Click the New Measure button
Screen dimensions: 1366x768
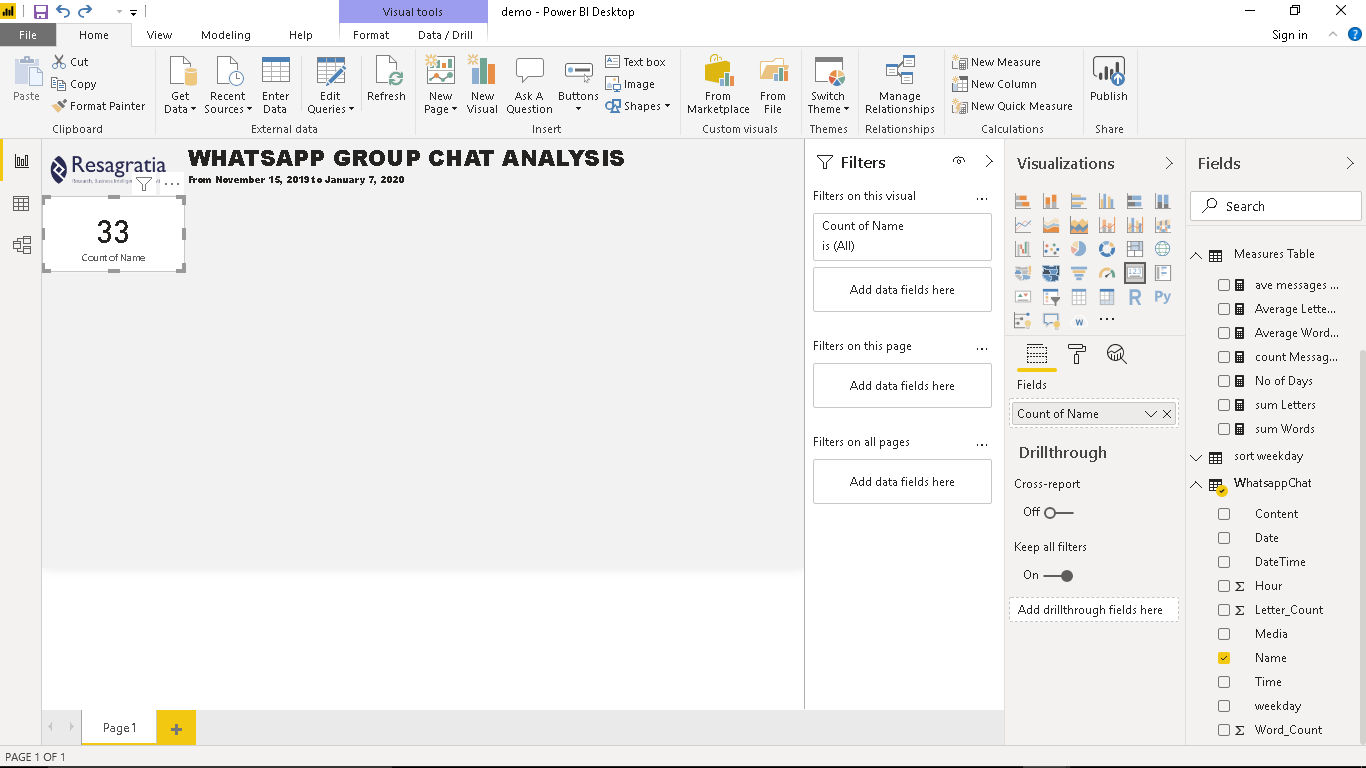997,62
